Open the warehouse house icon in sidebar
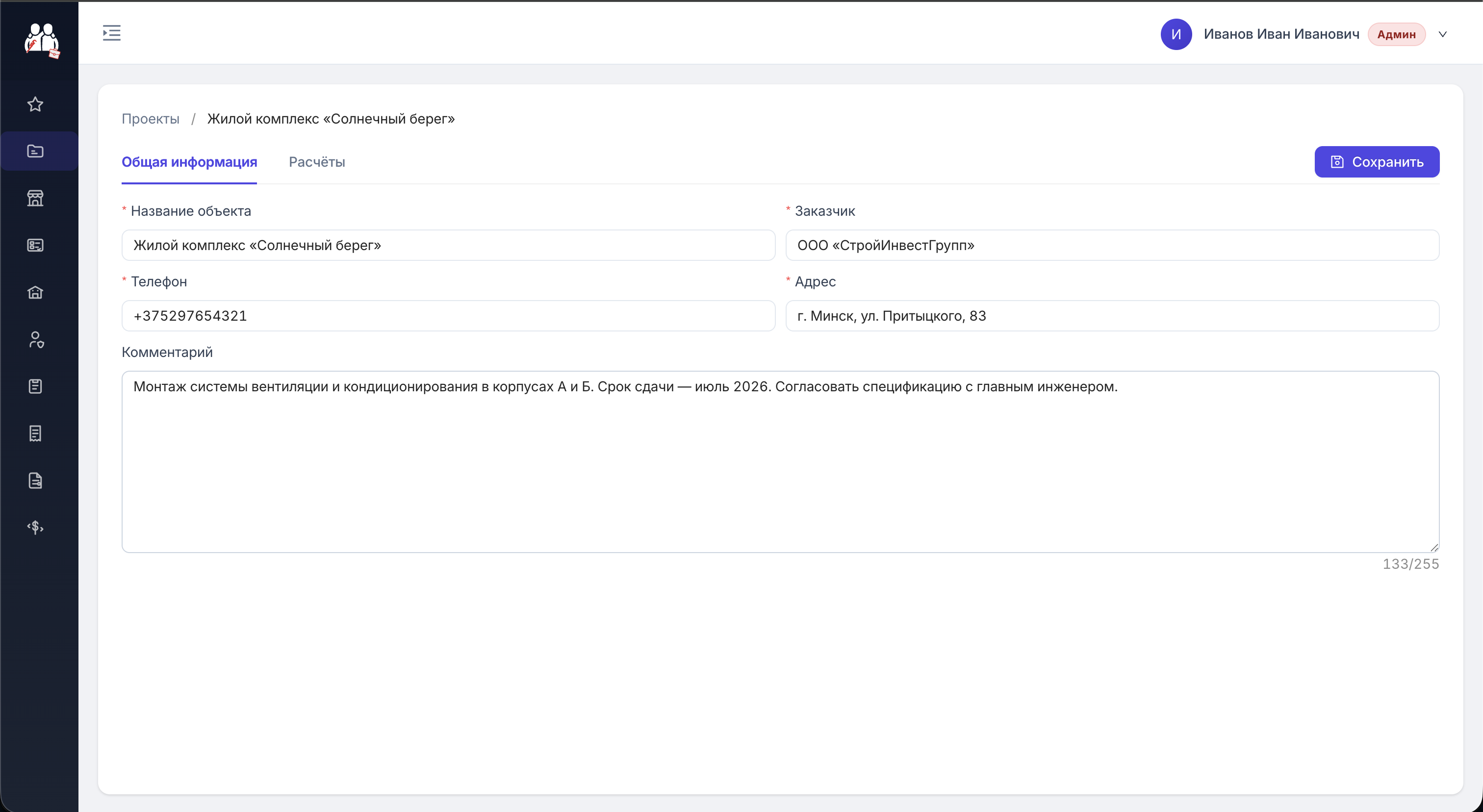The image size is (1483, 812). (x=36, y=292)
